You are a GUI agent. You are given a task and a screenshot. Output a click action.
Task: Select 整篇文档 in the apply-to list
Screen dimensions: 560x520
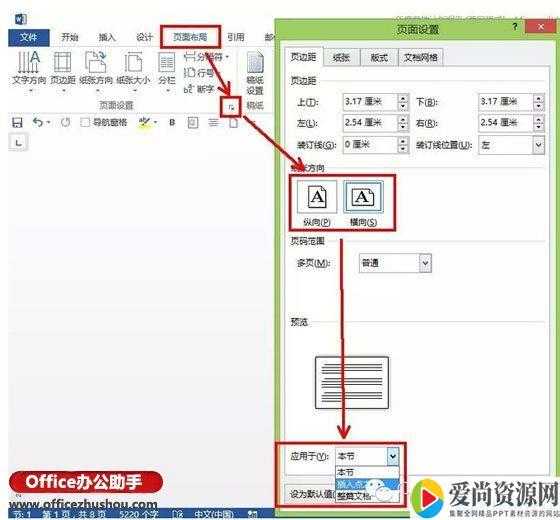(x=367, y=496)
